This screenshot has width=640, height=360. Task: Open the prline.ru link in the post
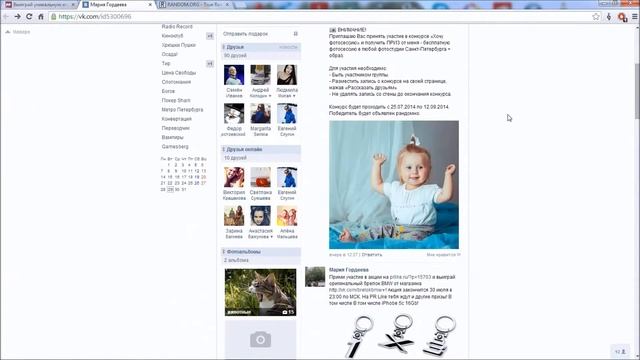pyautogui.click(x=410, y=277)
